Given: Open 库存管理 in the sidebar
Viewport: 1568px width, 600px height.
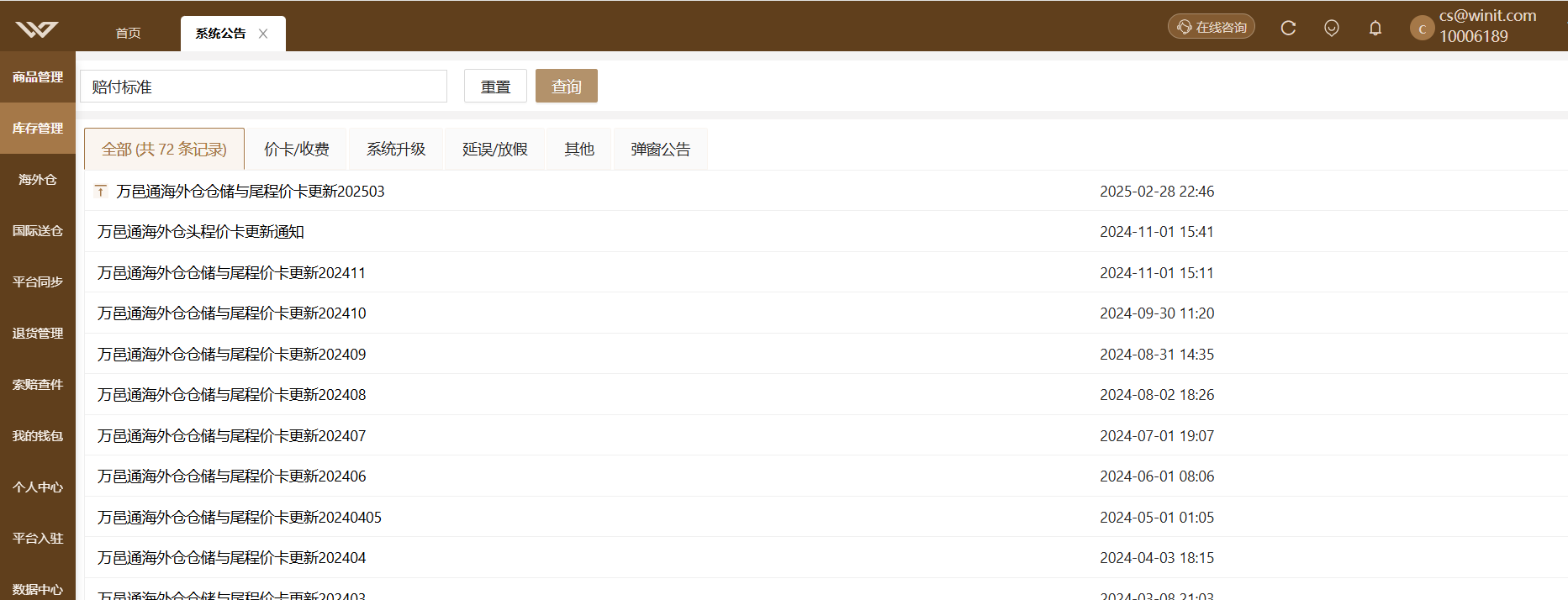Looking at the screenshot, I should point(38,129).
